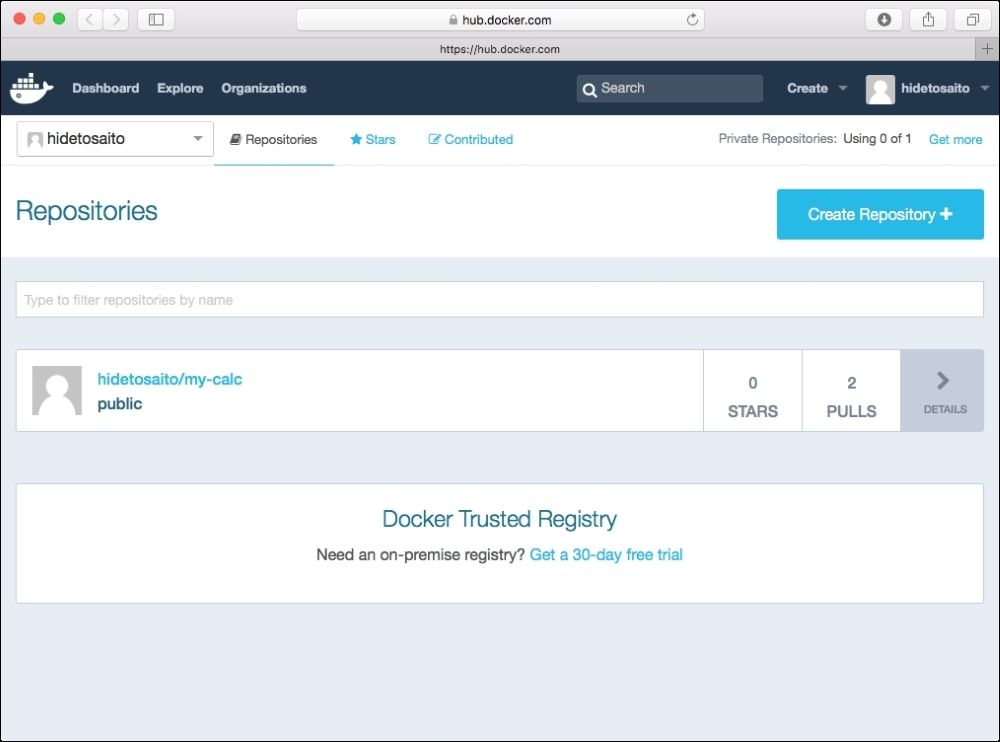Go back with Safari's back arrow
This screenshot has height=742, width=1000.
[90, 20]
